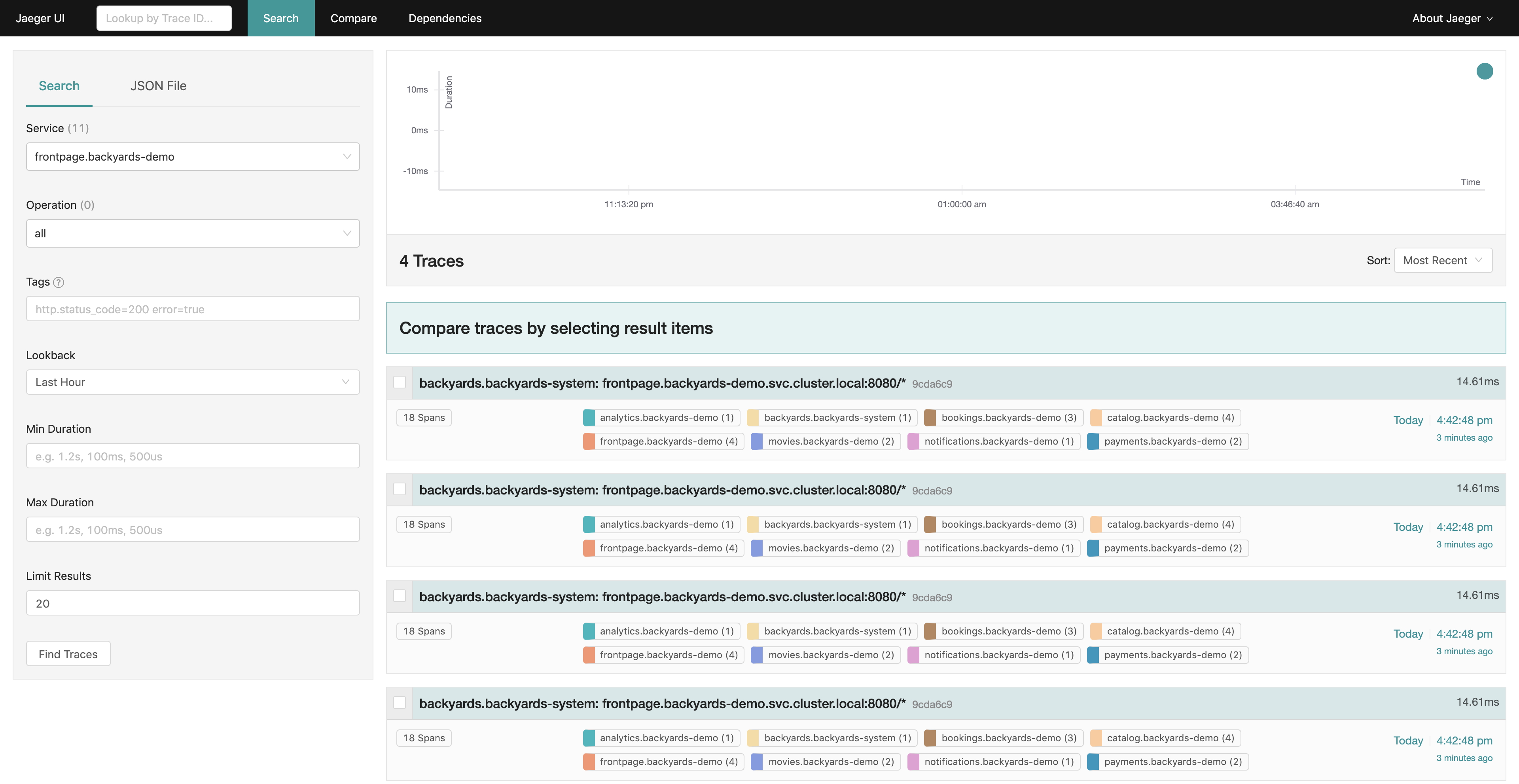The height and width of the screenshot is (784, 1519).
Task: Focus the Lookup by Trace ID field
Action: 164,18
